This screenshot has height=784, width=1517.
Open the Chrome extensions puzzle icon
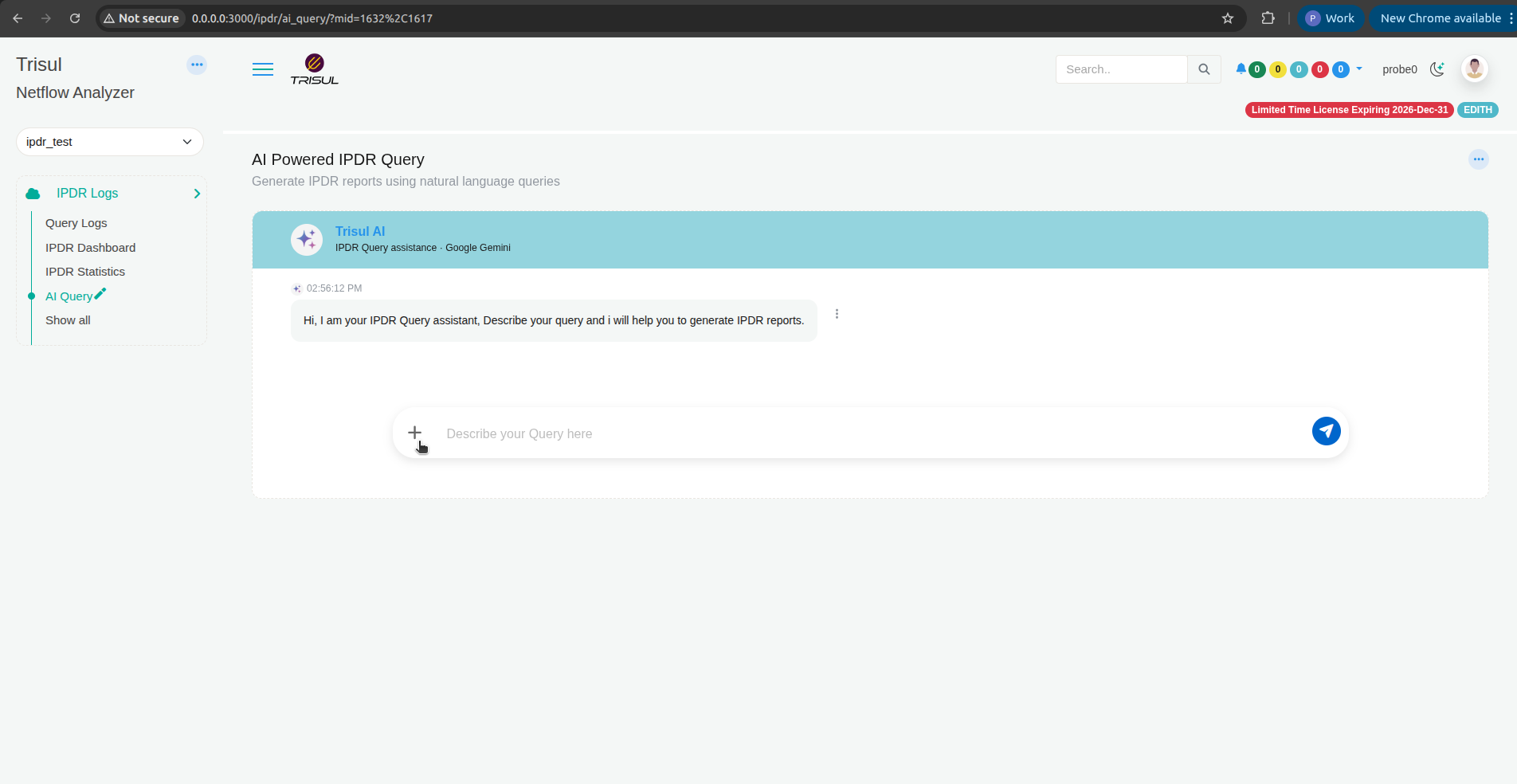tap(1268, 18)
